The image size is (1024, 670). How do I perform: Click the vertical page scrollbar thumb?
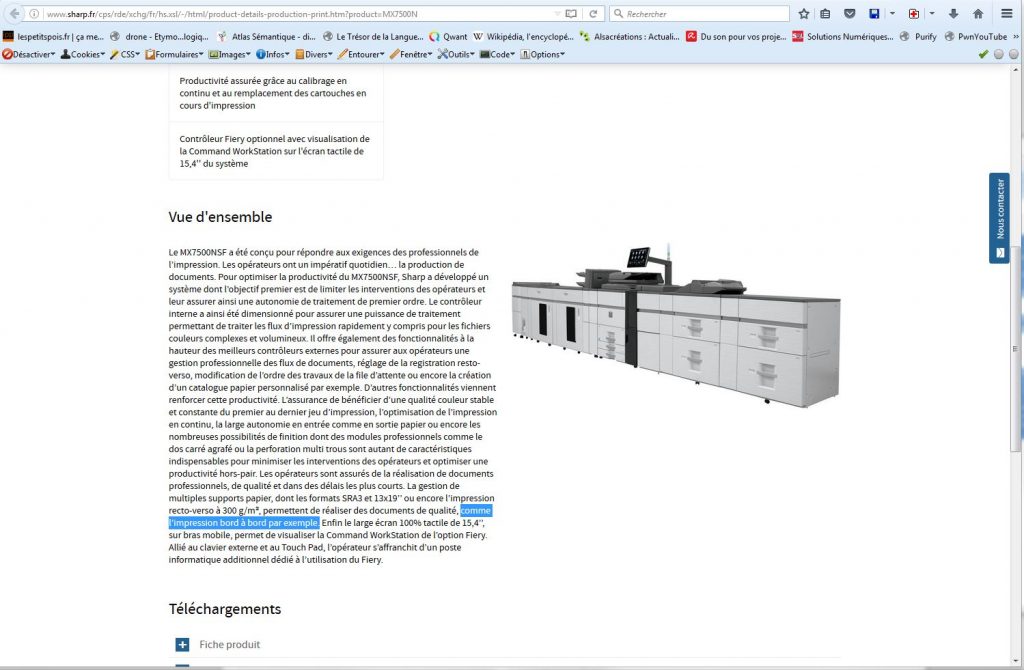tap(1015, 348)
